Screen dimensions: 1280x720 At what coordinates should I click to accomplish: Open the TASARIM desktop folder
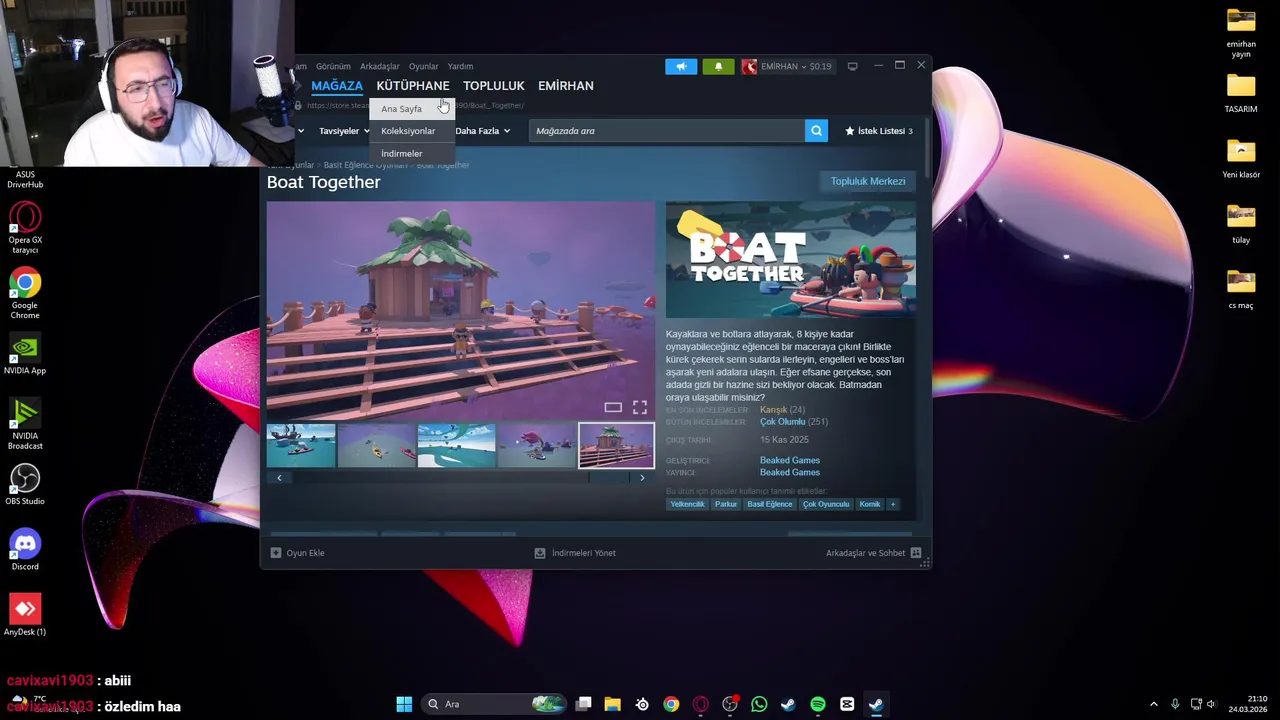(1241, 92)
